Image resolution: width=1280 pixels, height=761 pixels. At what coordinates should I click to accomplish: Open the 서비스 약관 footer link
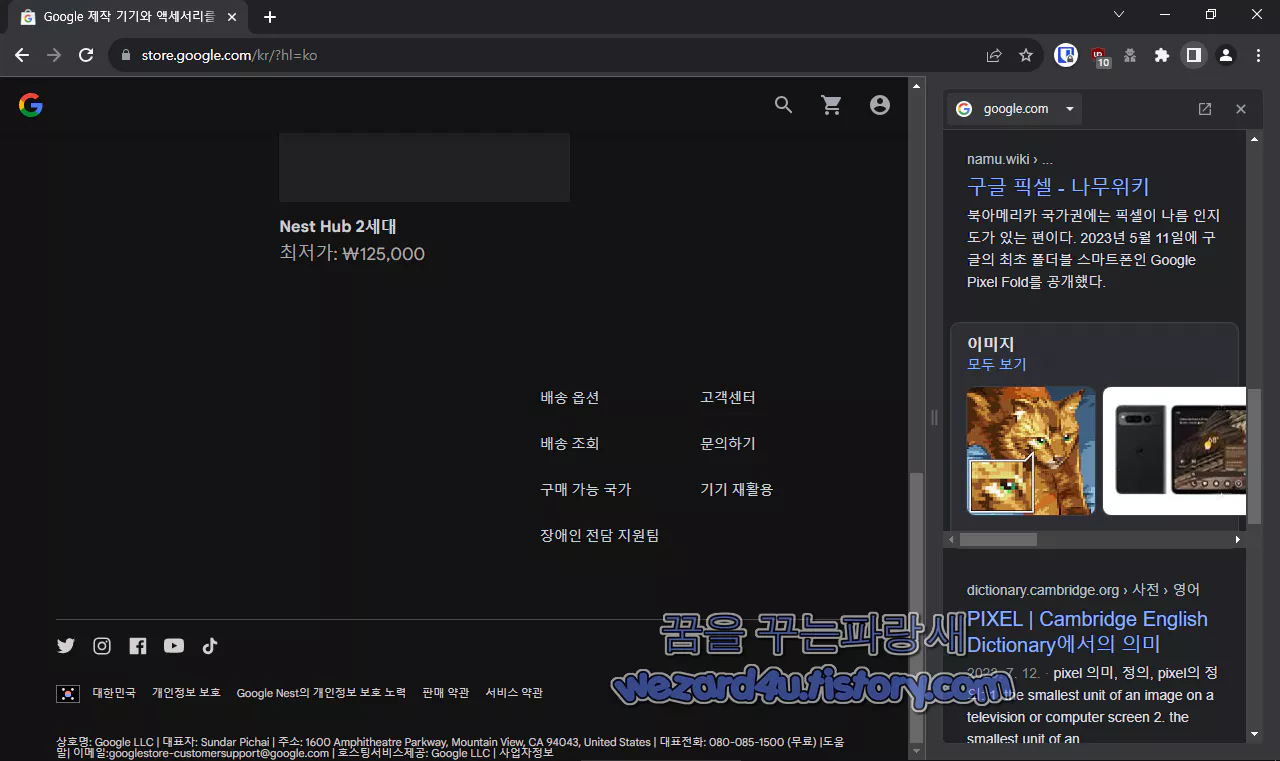(514, 693)
